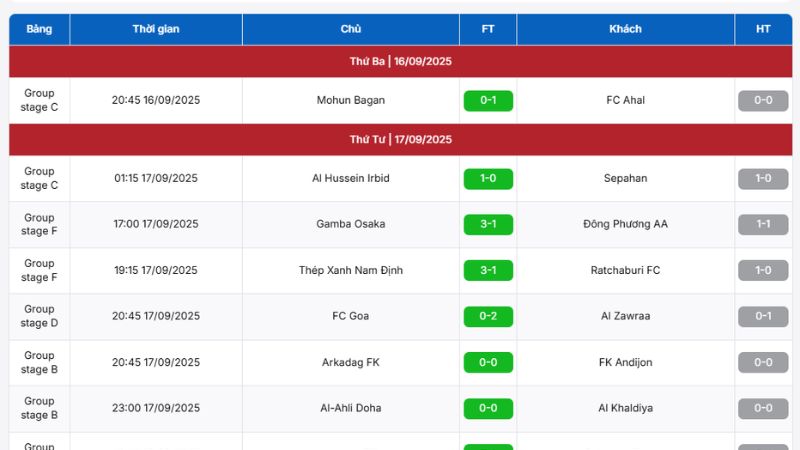This screenshot has width=800, height=450.
Task: Open the Al Khaldiya team link
Action: coord(626,408)
